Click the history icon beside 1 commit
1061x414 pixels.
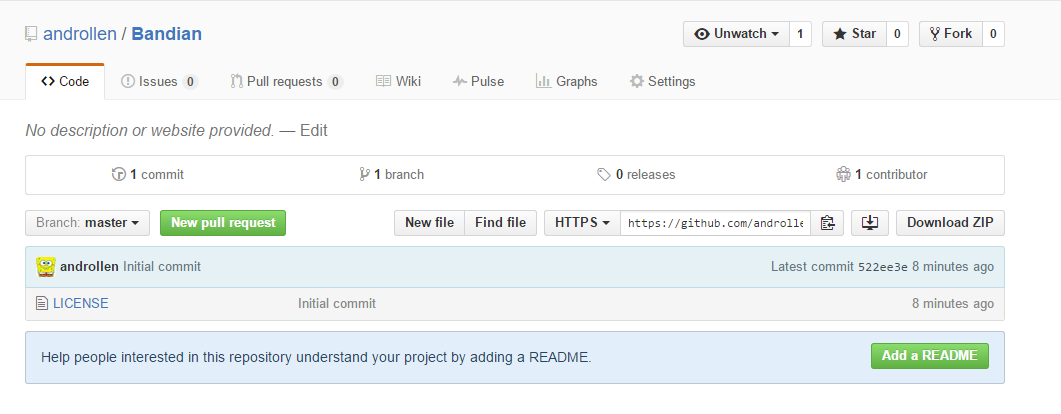coord(119,175)
